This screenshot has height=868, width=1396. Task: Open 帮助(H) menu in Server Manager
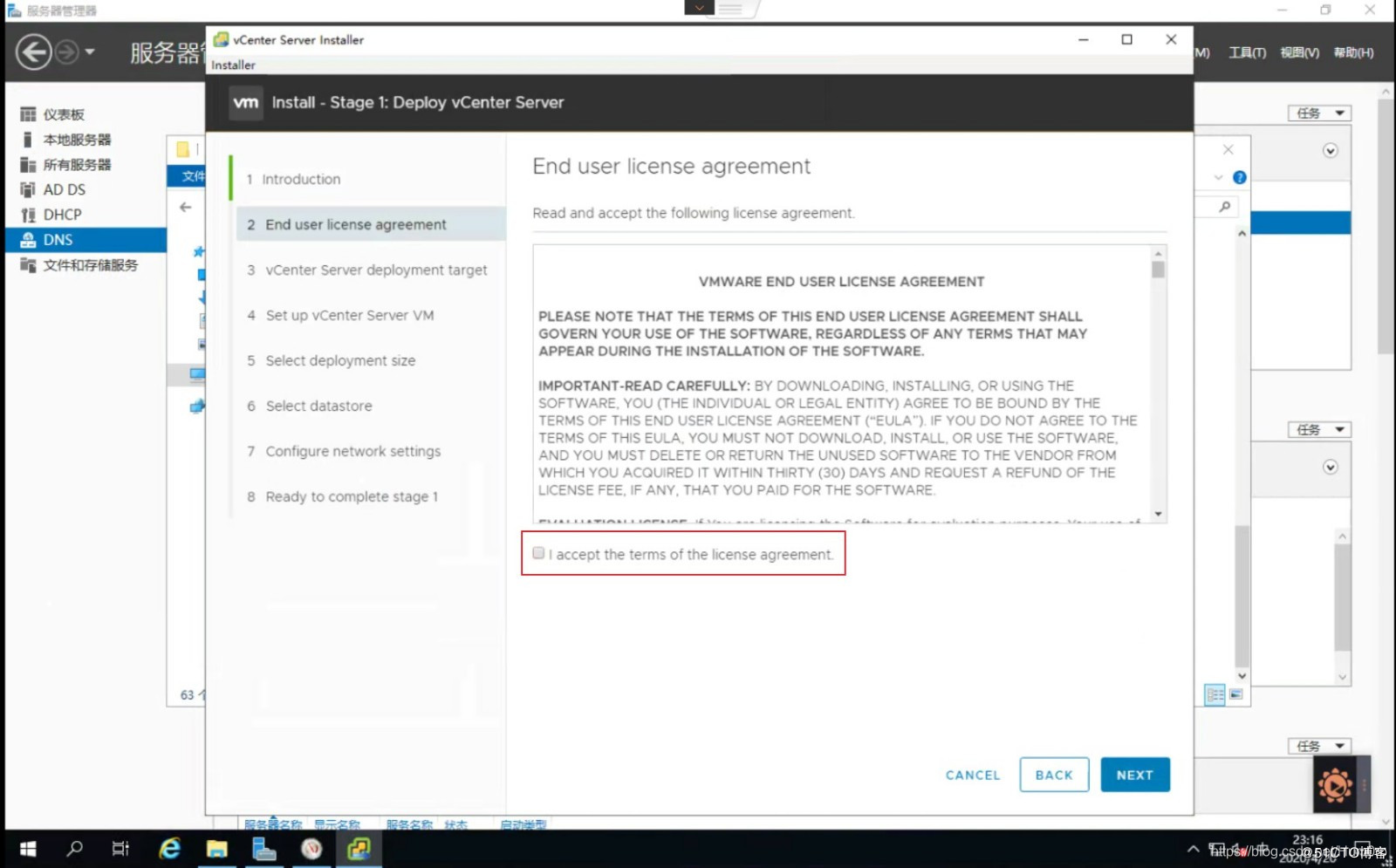[x=1353, y=52]
